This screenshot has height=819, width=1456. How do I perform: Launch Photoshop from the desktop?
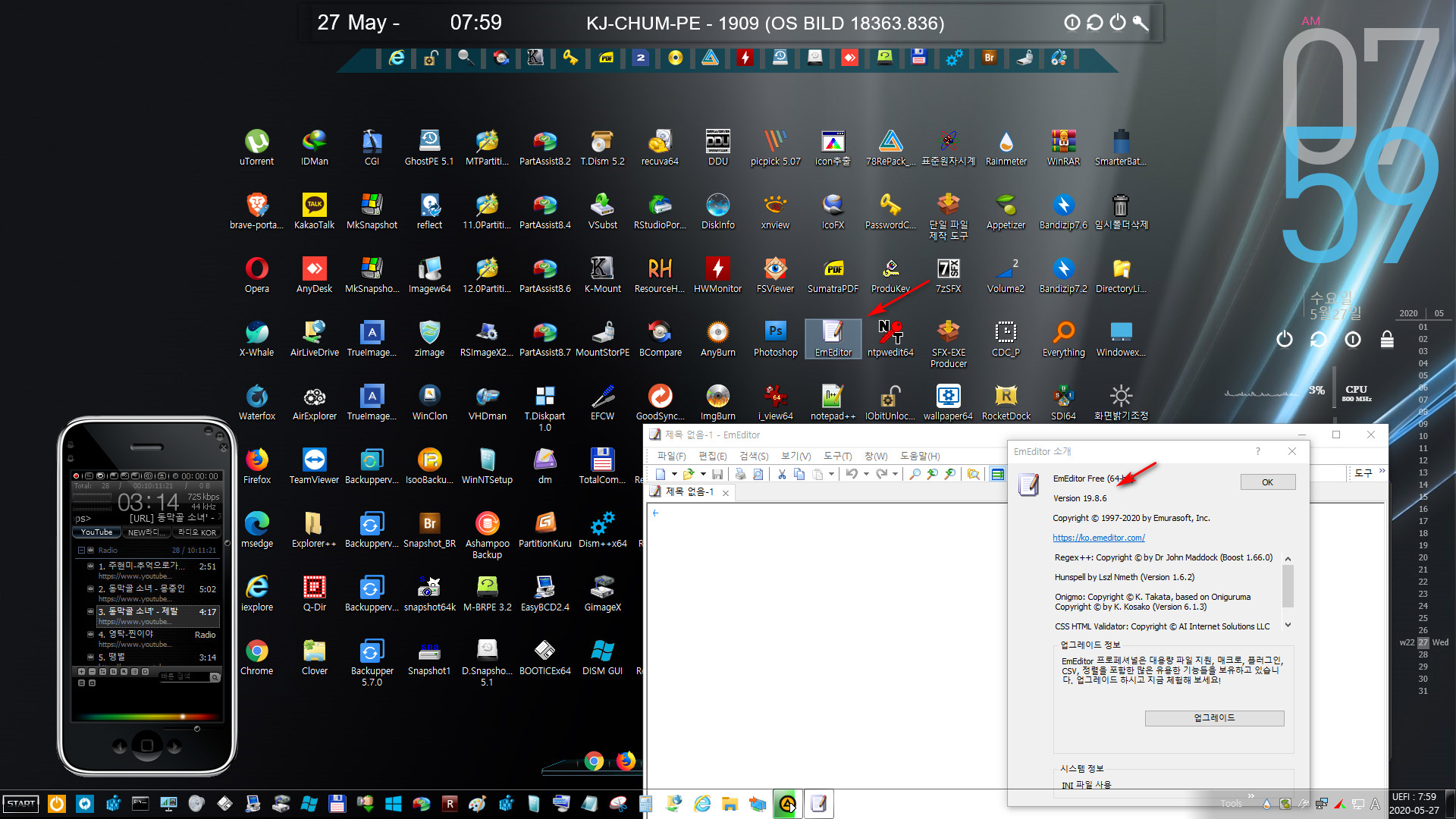pos(776,338)
